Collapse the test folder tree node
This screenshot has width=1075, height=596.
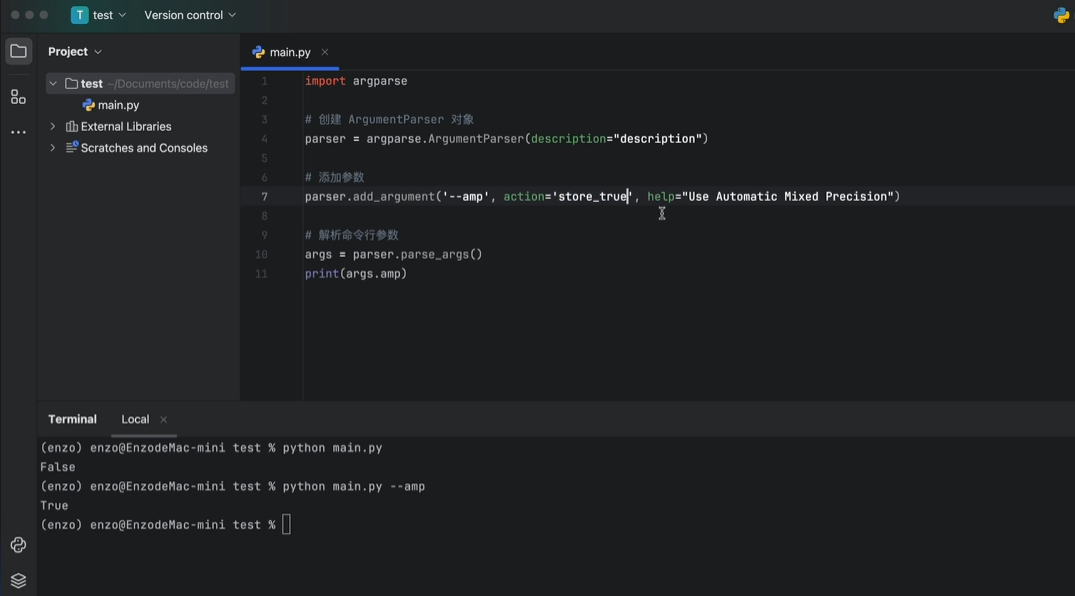[x=53, y=84]
